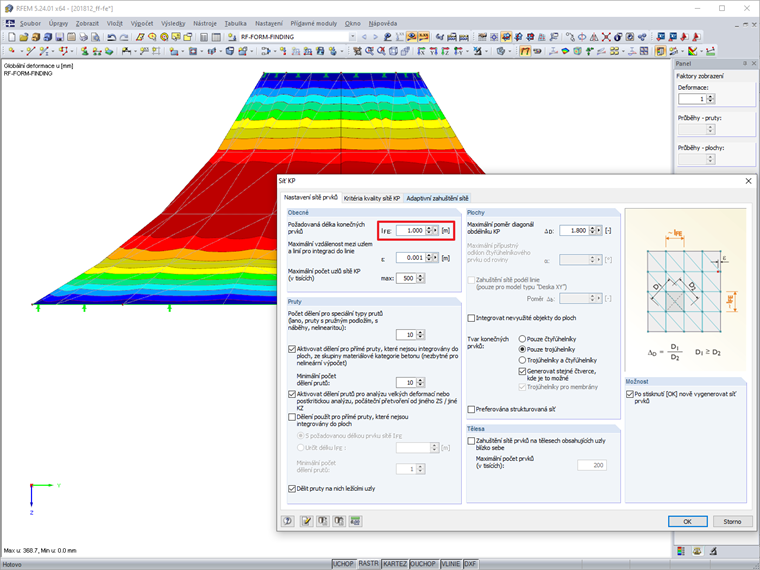Switch to 'Kritéria kvality sítě KP' tab

pyautogui.click(x=372, y=198)
